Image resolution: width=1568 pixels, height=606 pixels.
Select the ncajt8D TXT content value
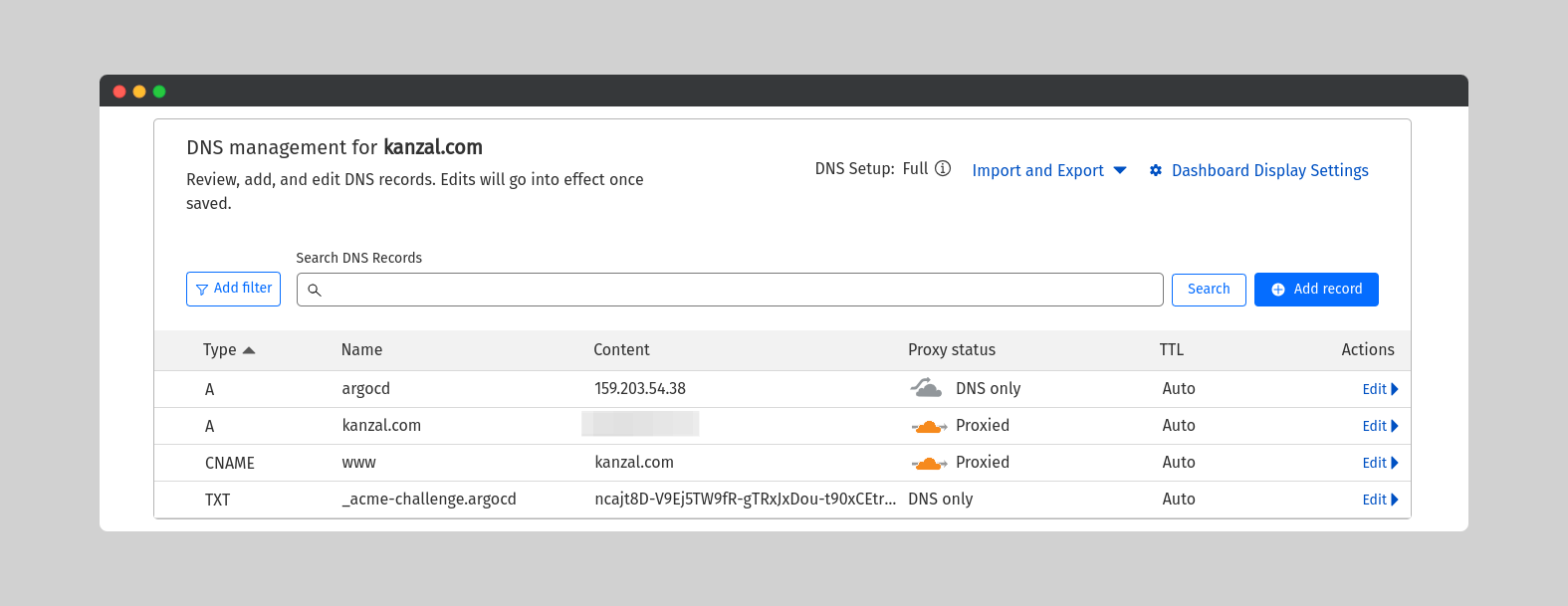click(745, 500)
